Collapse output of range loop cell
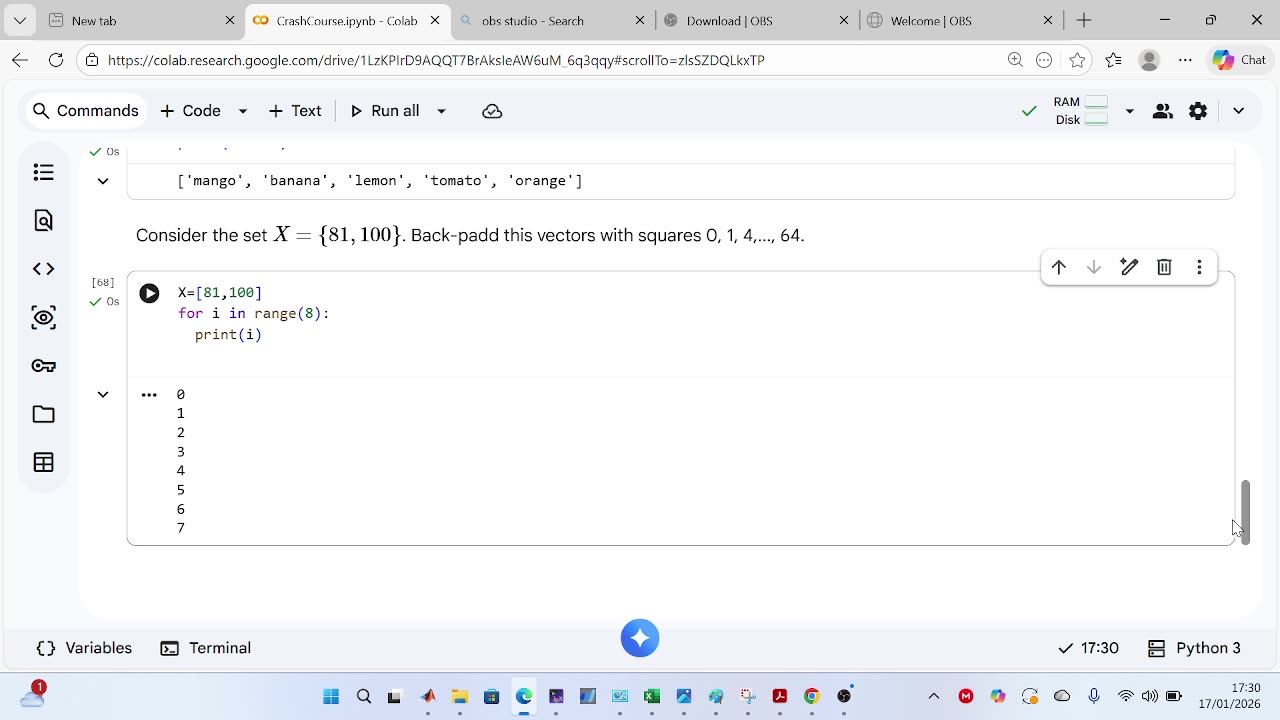 103,395
